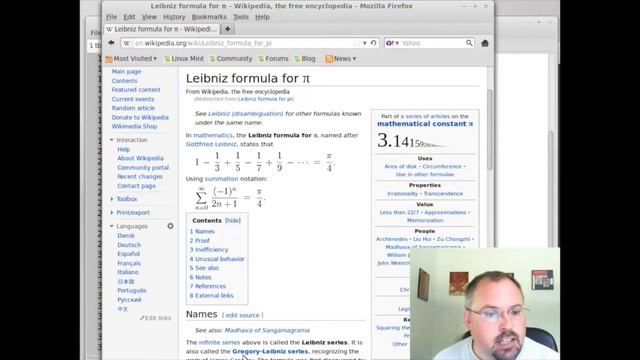Select the Leibniz formula Wikipedia tab
The height and width of the screenshot is (360, 640).
point(162,29)
